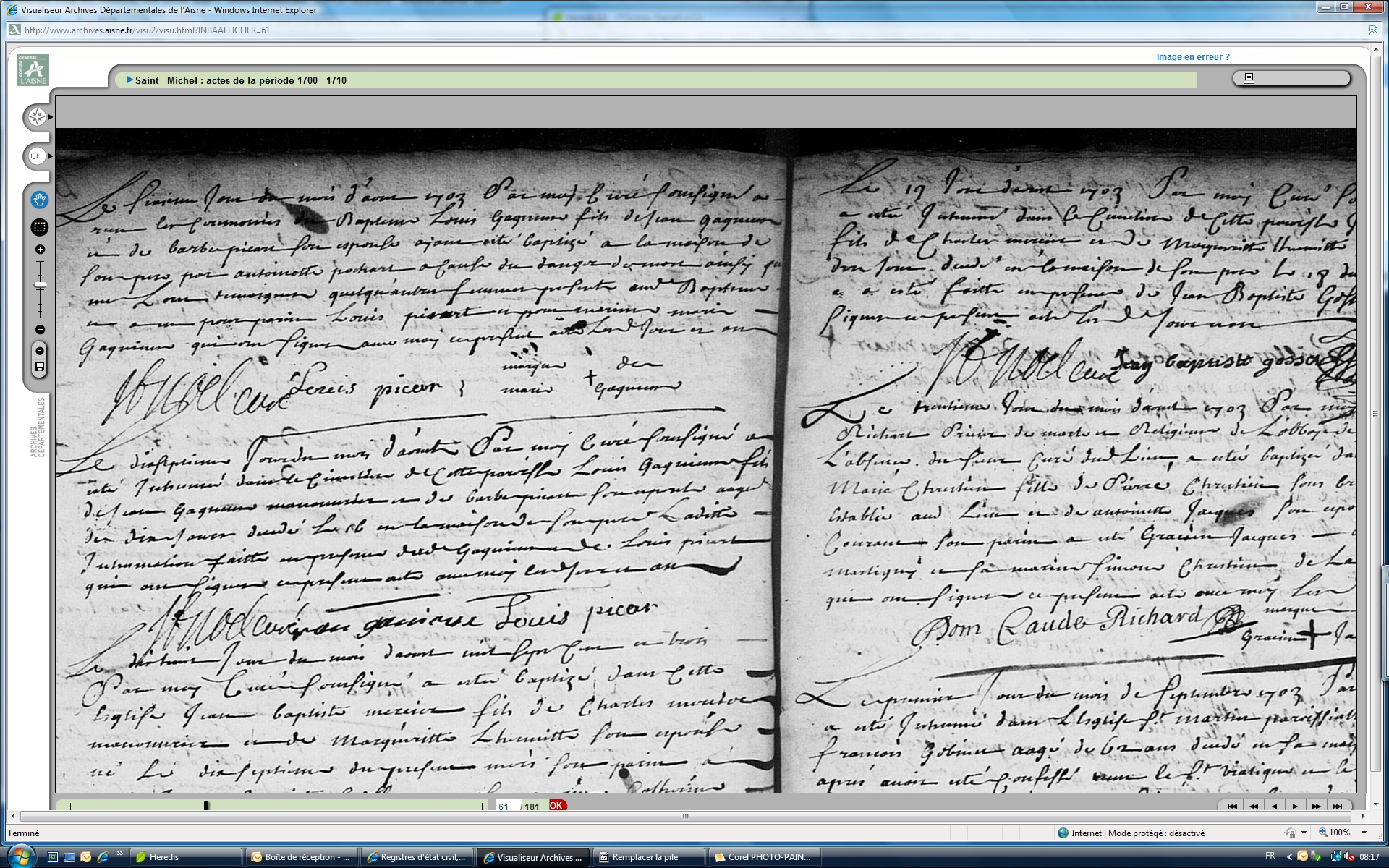Select the hand pan tool
This screenshot has width=1389, height=868.
[x=40, y=200]
